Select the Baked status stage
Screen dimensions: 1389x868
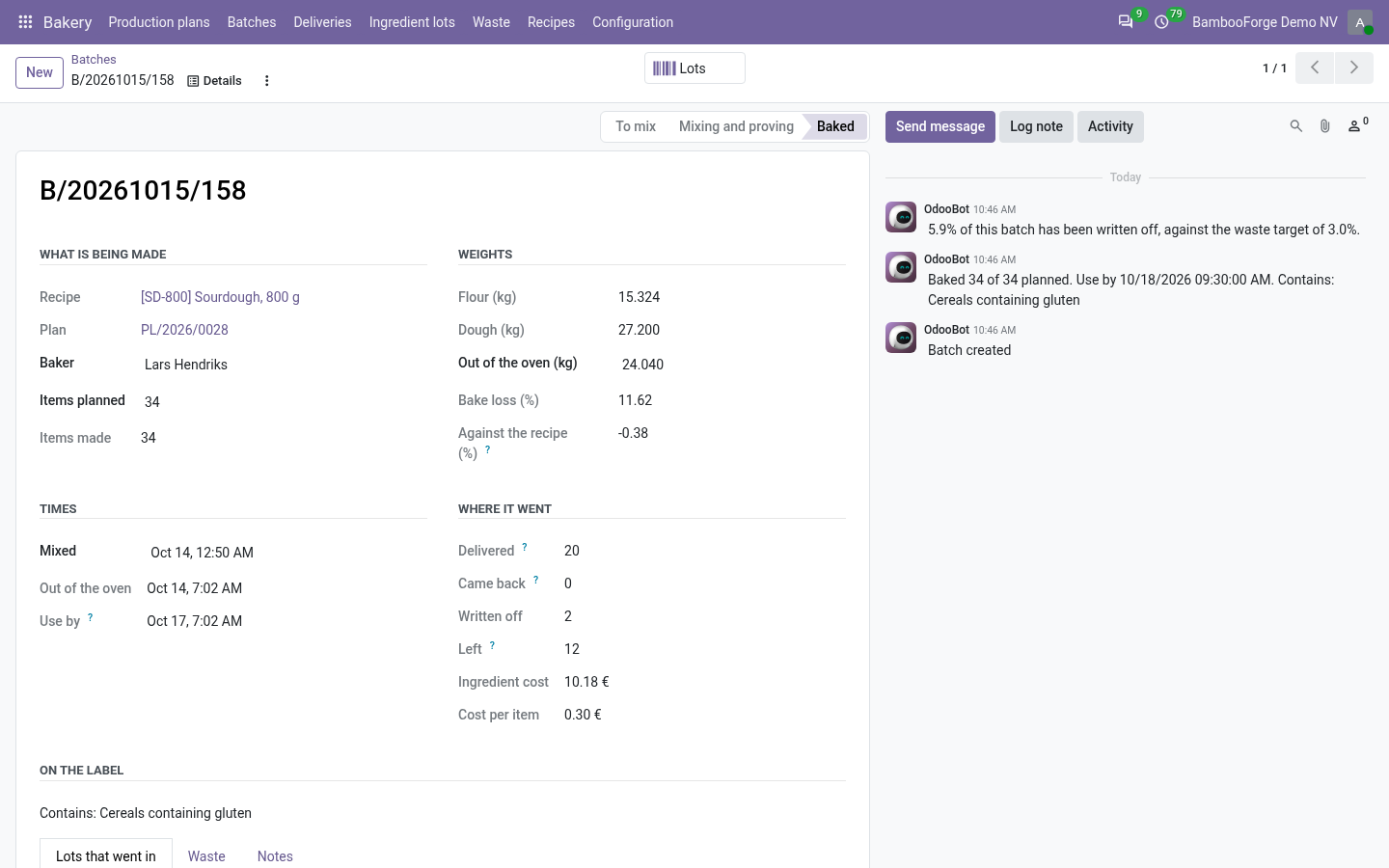pos(835,126)
